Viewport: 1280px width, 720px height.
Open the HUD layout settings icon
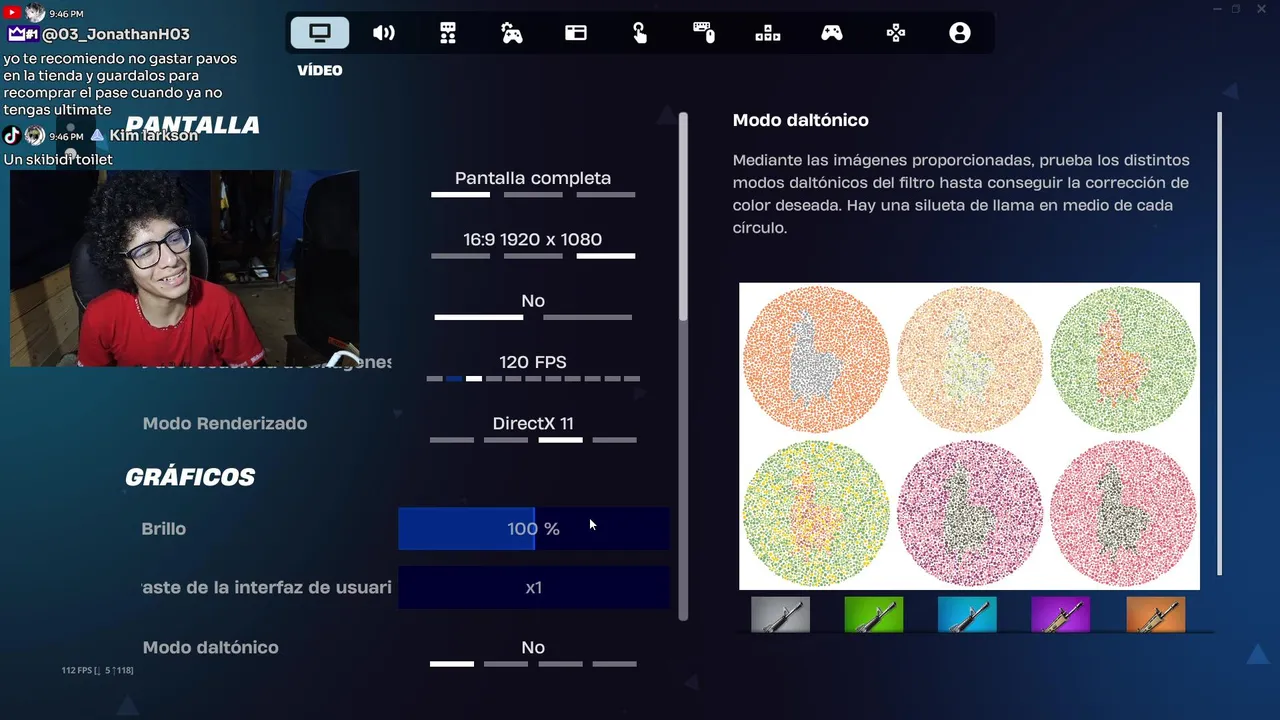point(576,33)
